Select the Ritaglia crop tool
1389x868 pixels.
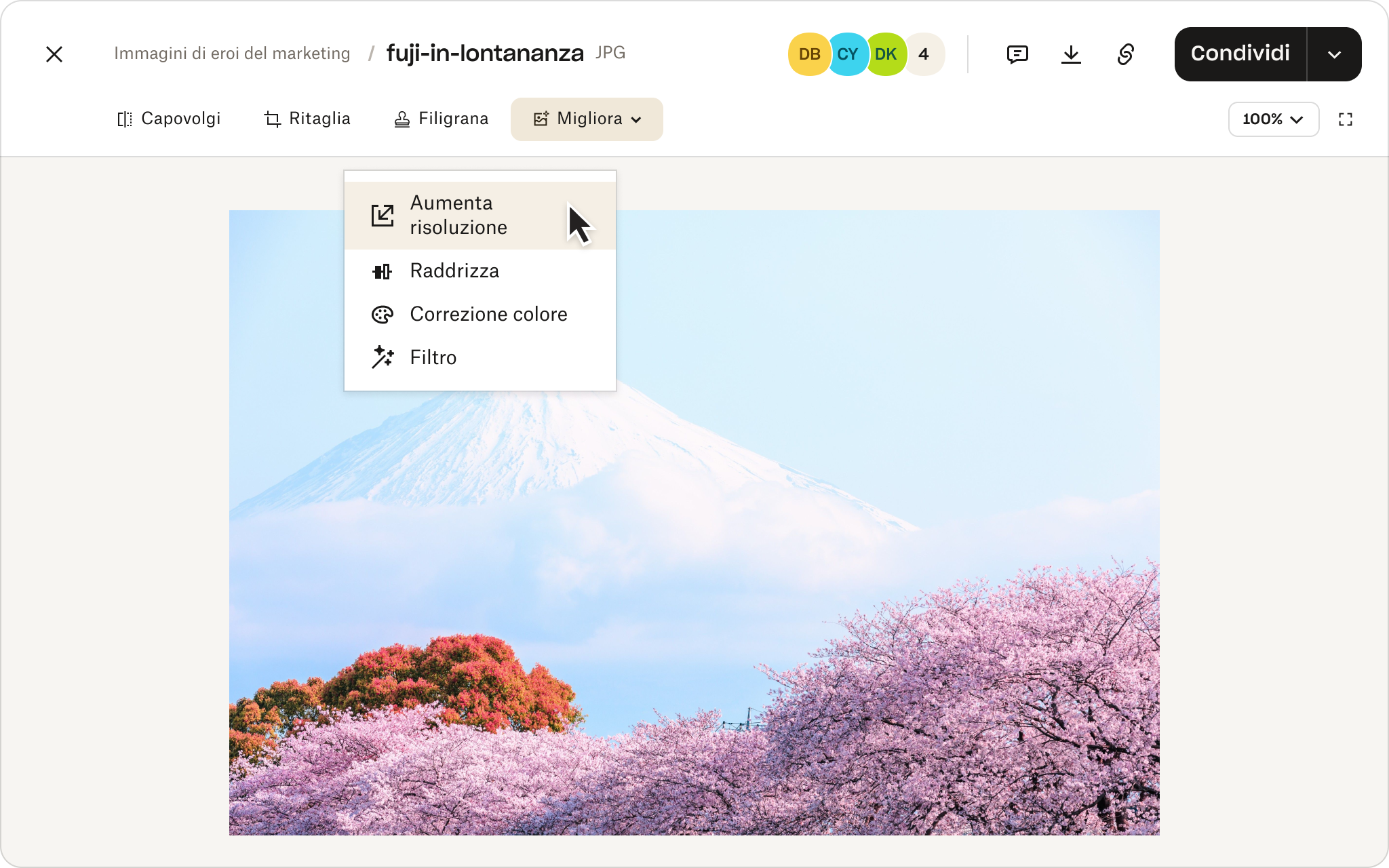pos(307,119)
